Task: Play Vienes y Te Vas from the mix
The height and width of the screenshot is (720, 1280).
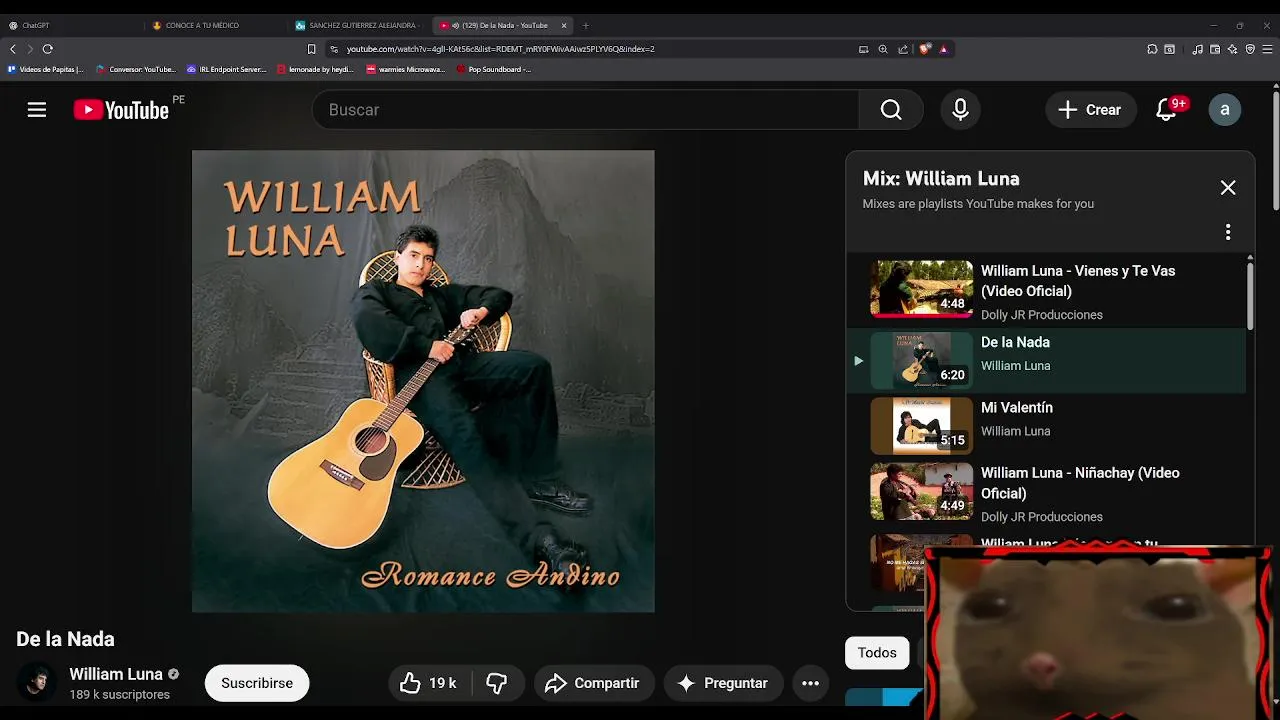Action: 1046,292
